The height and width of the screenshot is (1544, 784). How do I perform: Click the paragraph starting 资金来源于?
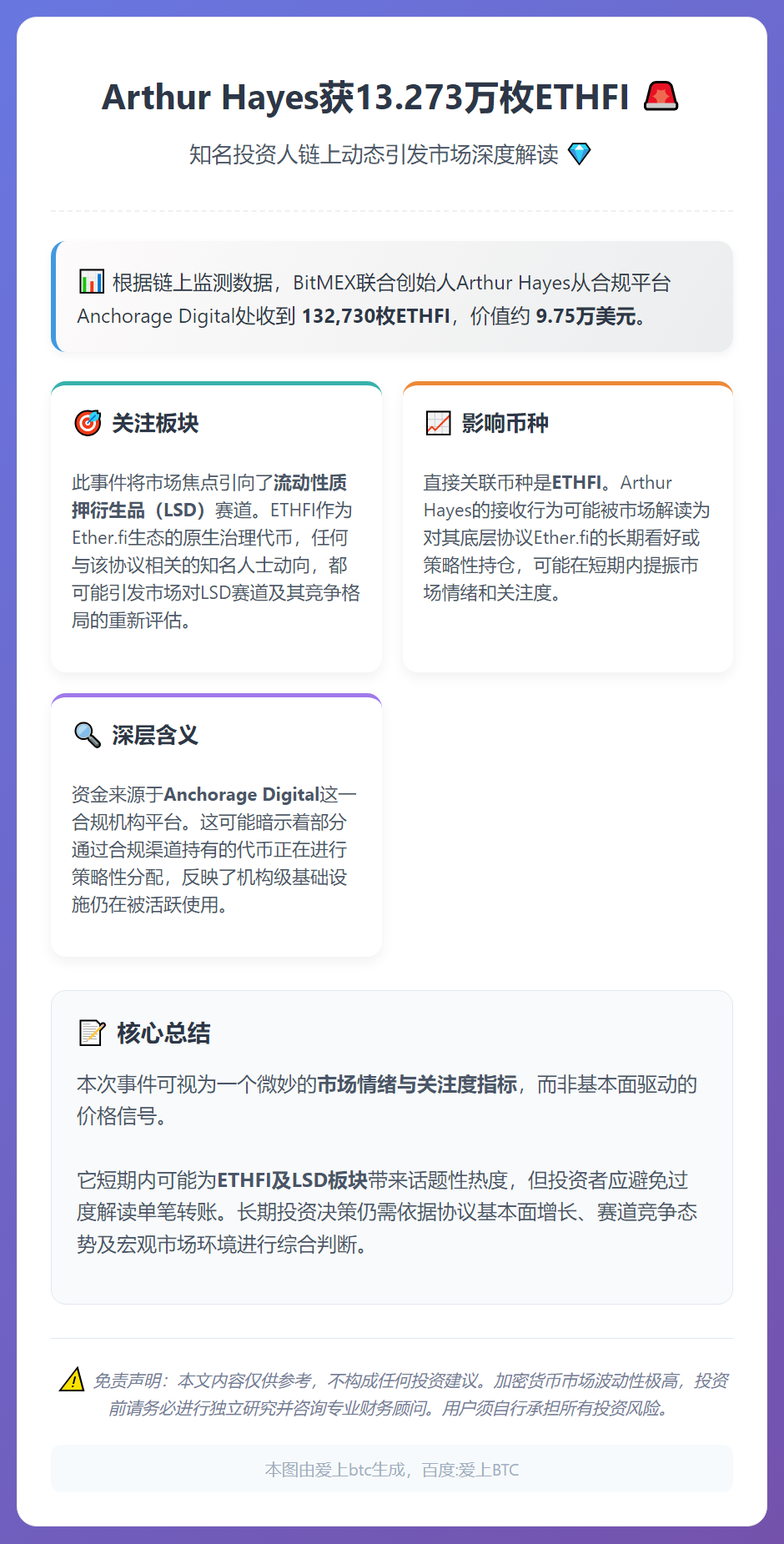point(214,849)
